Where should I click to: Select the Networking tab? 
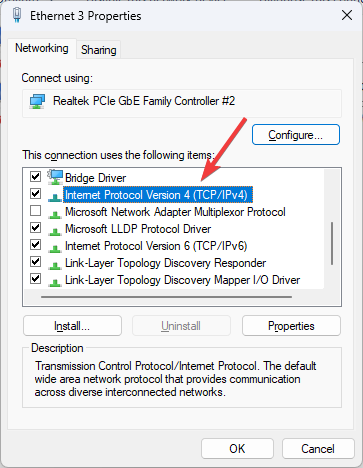[x=42, y=48]
